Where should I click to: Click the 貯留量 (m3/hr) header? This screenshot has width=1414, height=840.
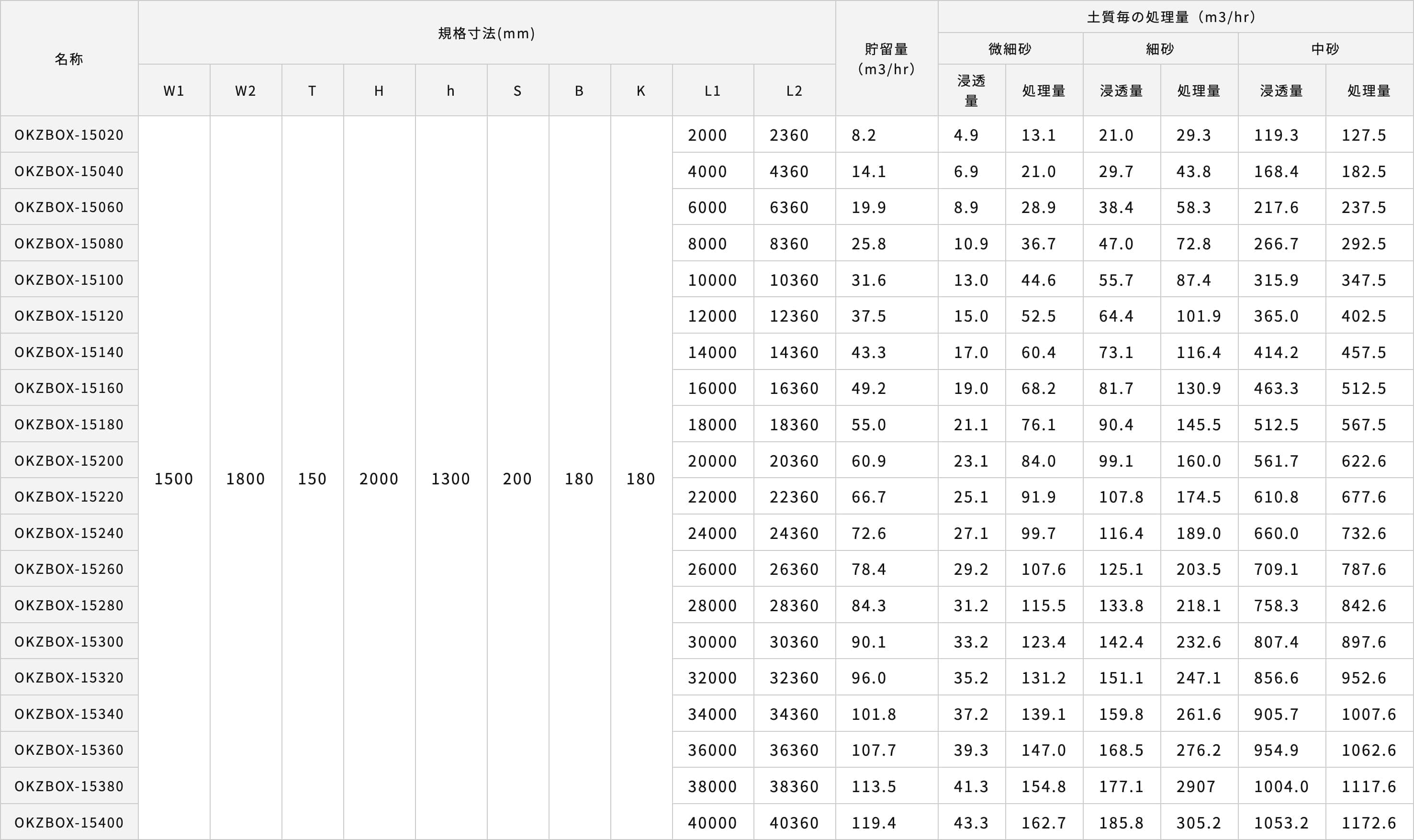887,59
